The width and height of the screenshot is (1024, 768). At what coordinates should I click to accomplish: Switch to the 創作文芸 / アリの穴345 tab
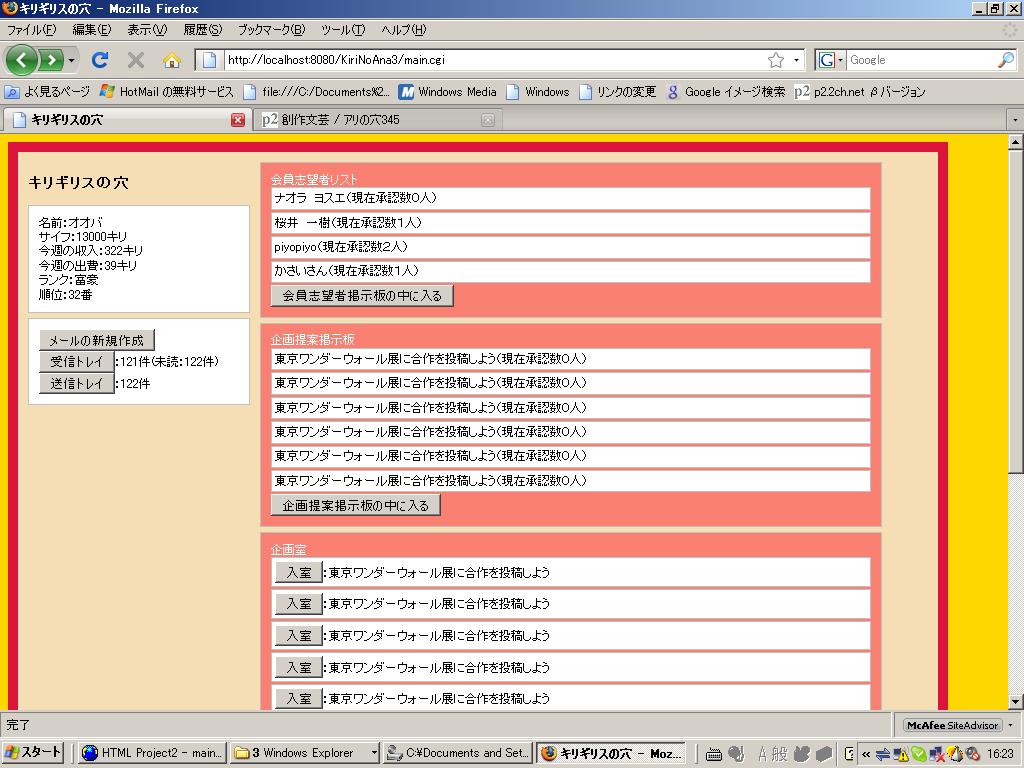coord(372,120)
